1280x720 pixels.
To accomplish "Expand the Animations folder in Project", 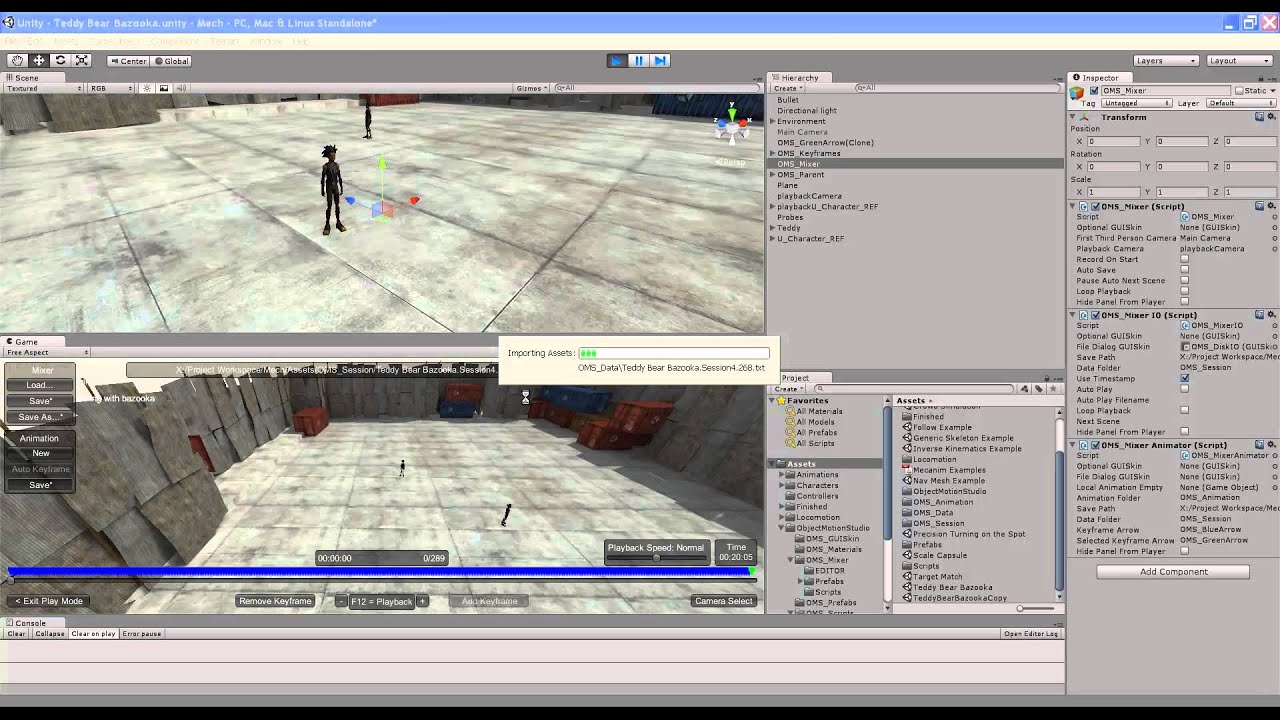I will 782,474.
